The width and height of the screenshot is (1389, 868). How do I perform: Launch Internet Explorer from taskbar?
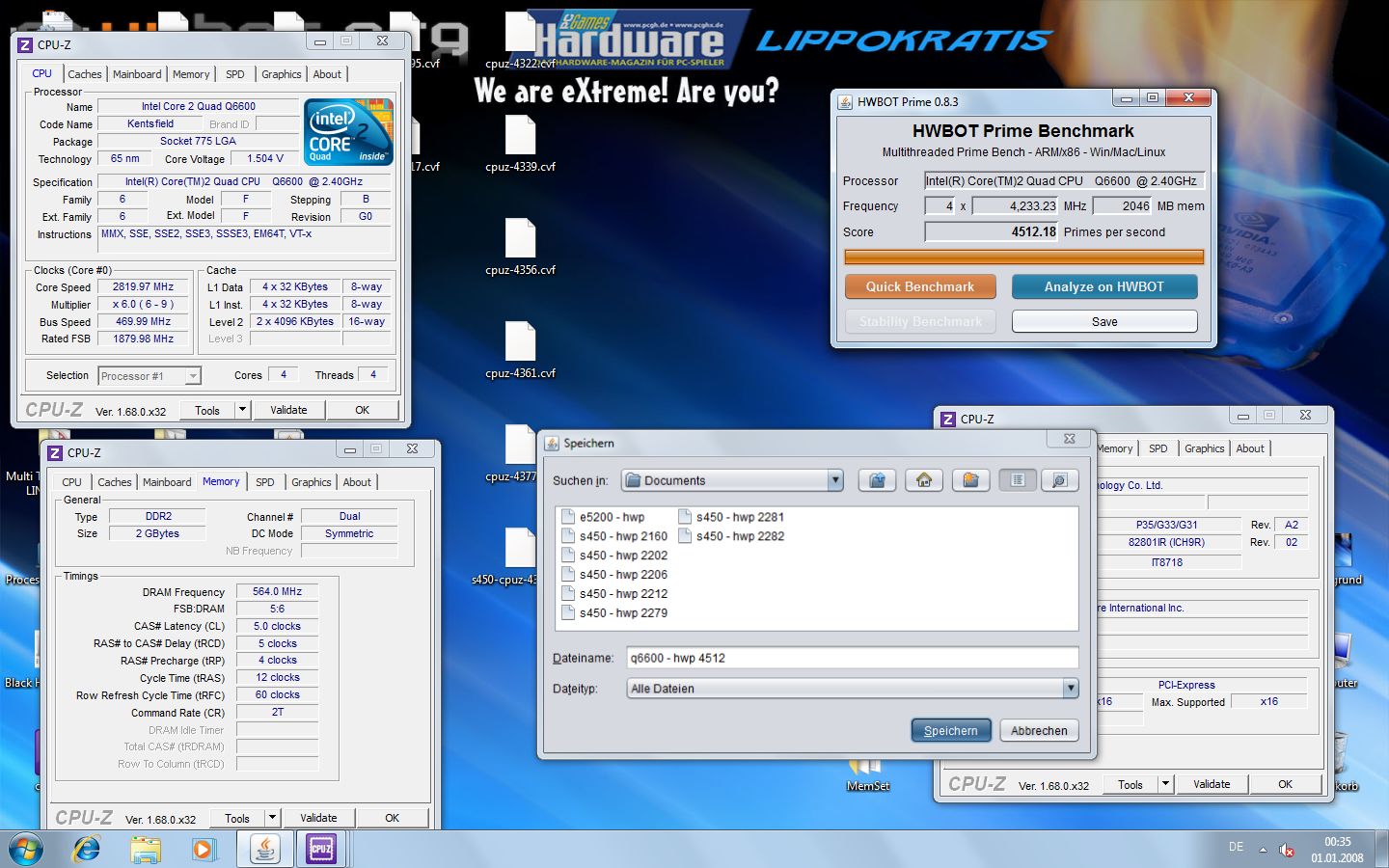[x=87, y=850]
